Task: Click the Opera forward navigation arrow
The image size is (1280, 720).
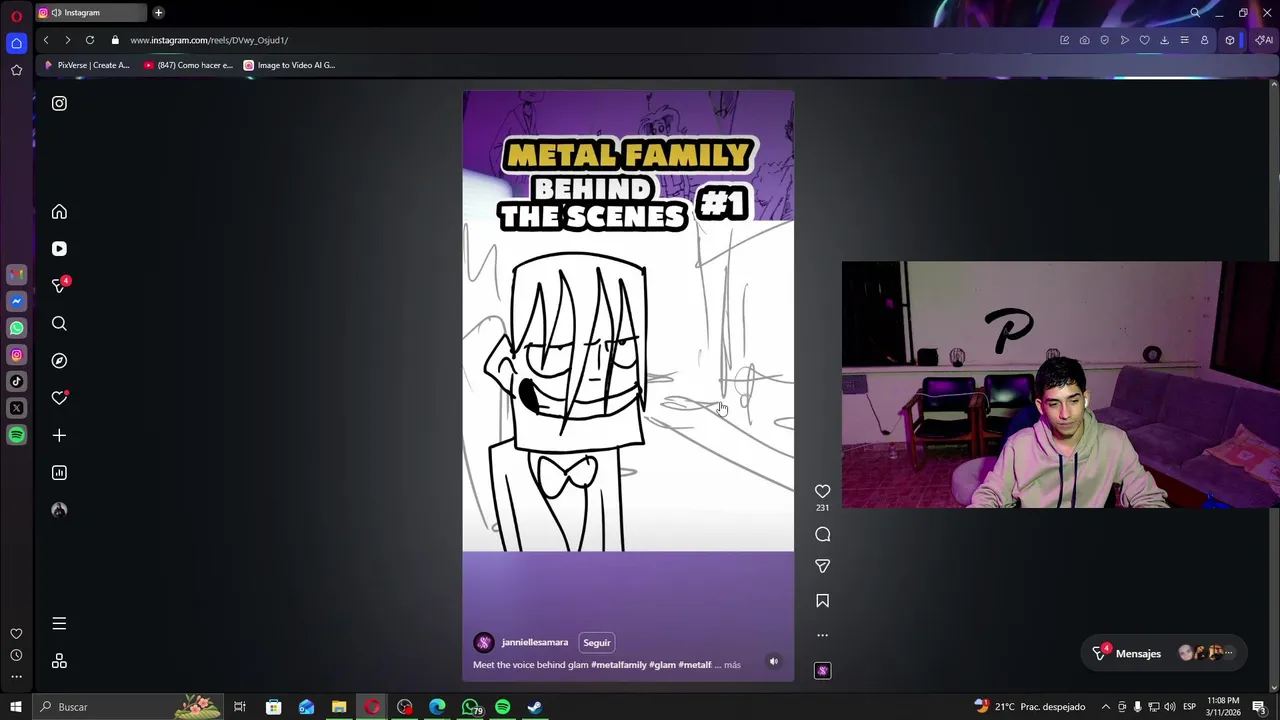Action: (67, 40)
